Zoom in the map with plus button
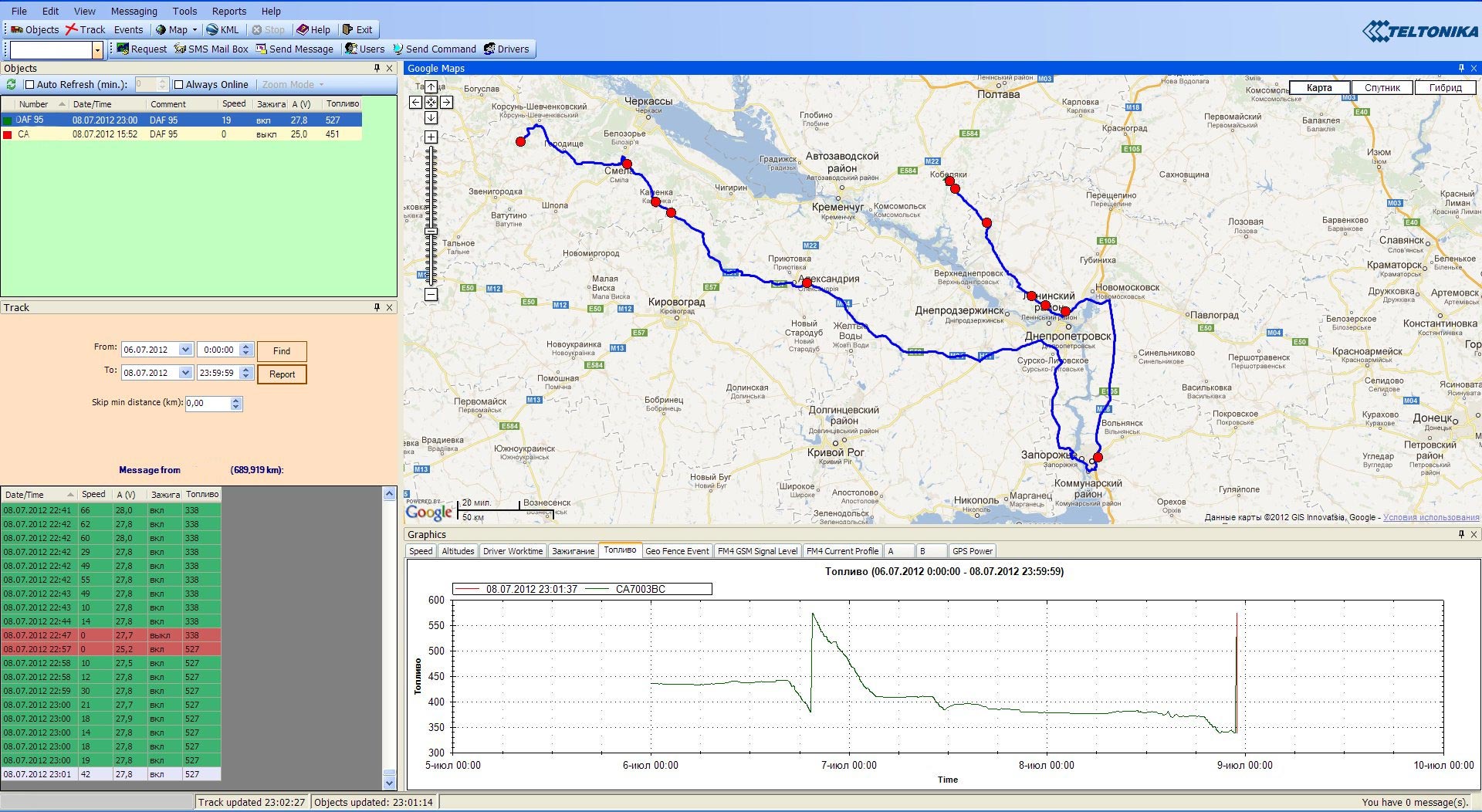1482x812 pixels. 431,137
